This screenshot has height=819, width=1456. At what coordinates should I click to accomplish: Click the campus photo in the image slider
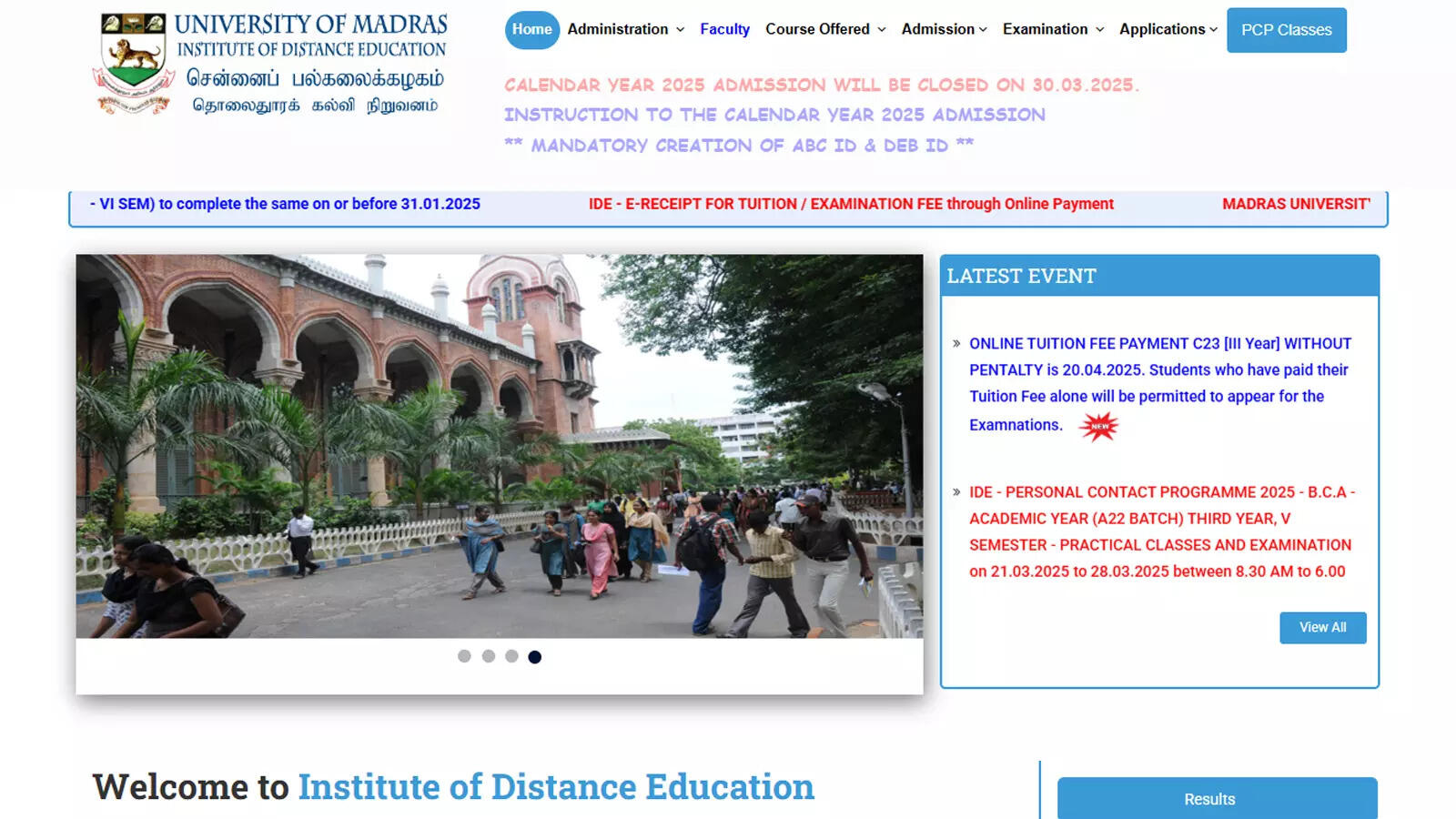click(500, 446)
